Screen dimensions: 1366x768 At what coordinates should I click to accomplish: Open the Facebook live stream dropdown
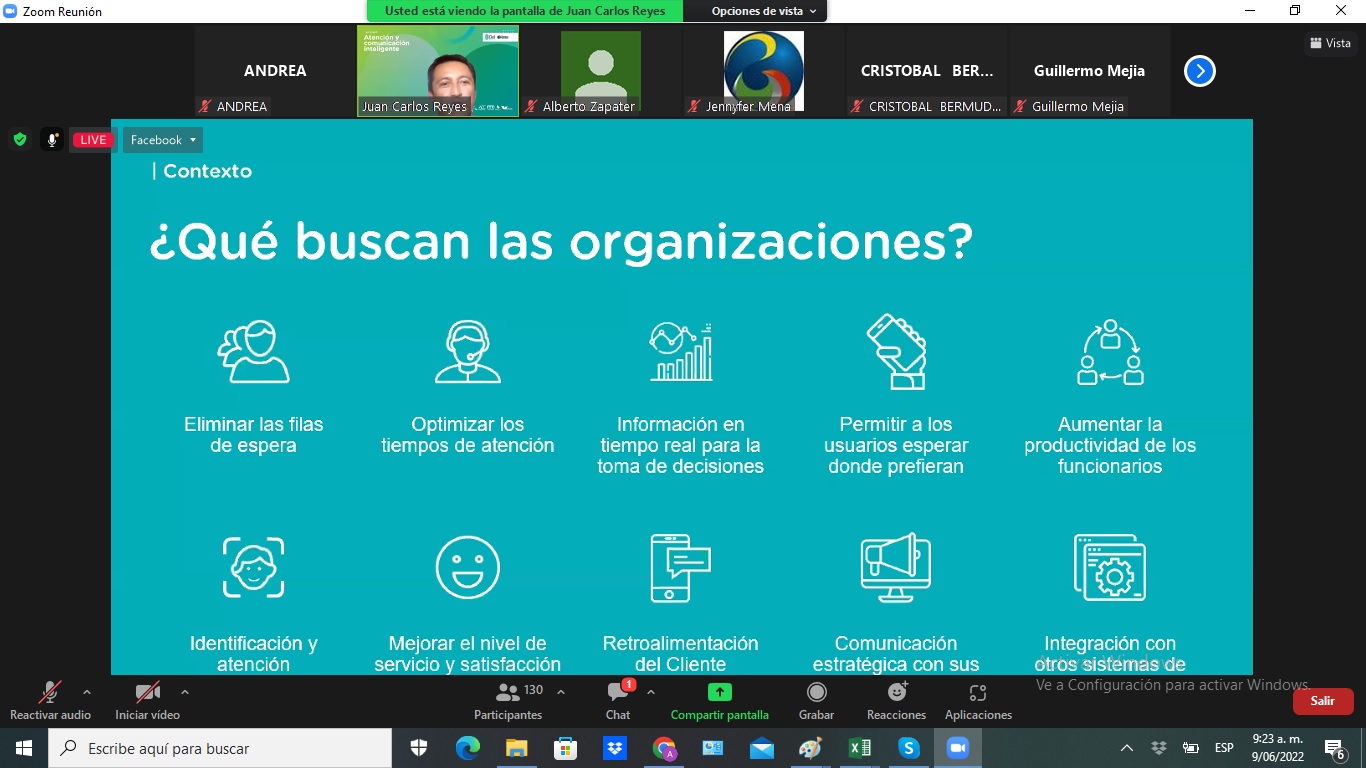[163, 140]
